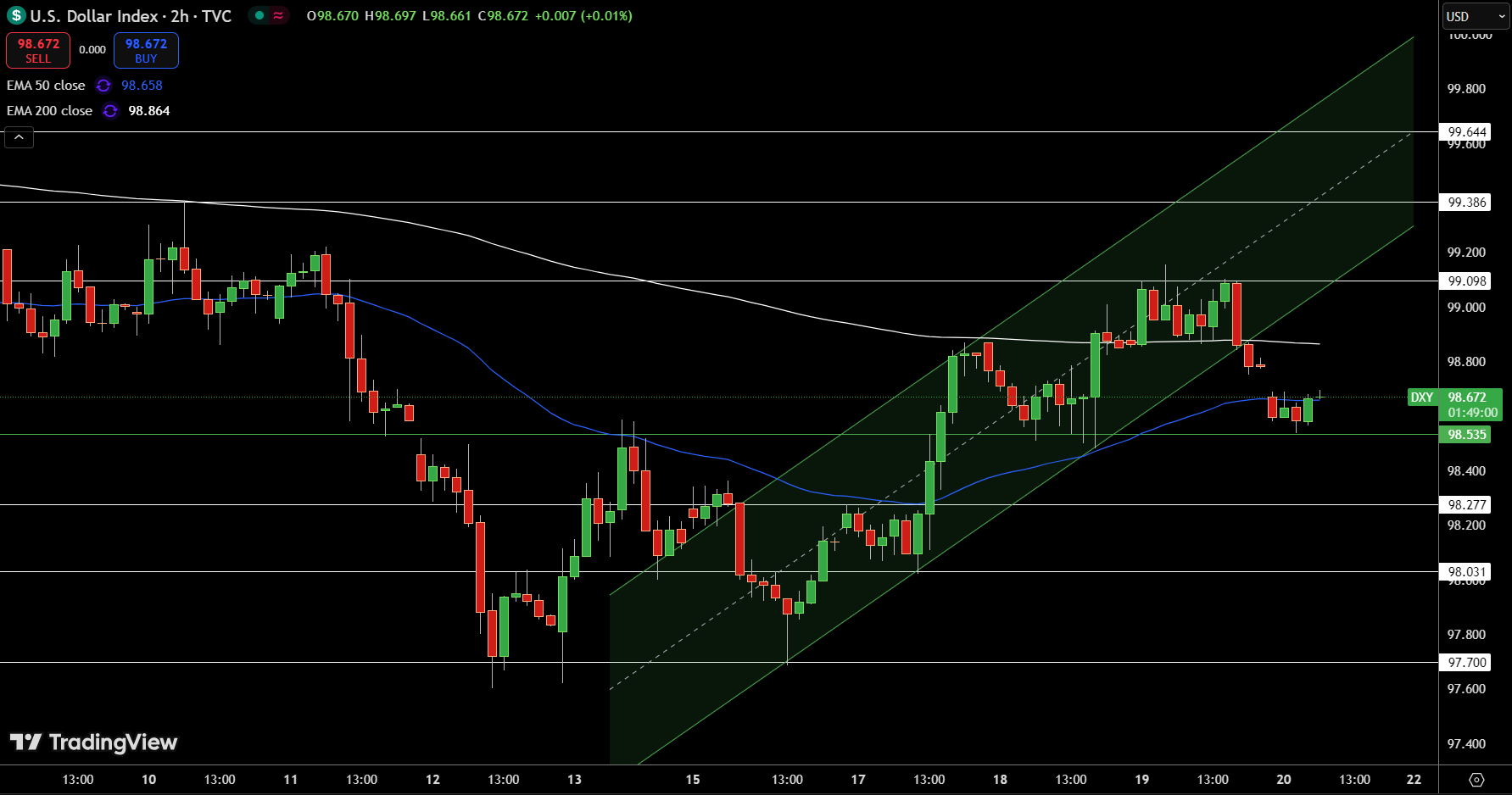Click the C98.672 close value

point(503,16)
